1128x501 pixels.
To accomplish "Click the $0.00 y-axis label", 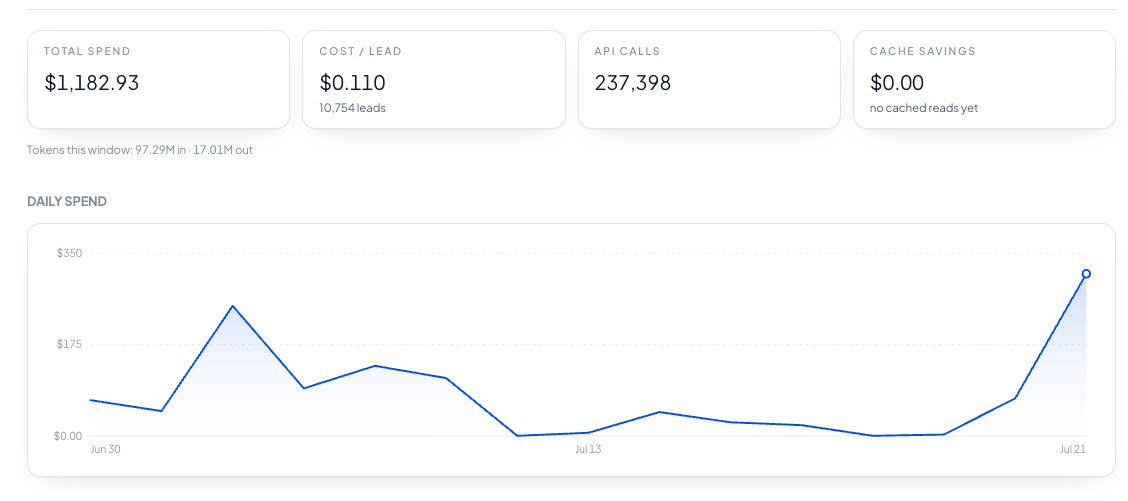I will click(x=68, y=436).
